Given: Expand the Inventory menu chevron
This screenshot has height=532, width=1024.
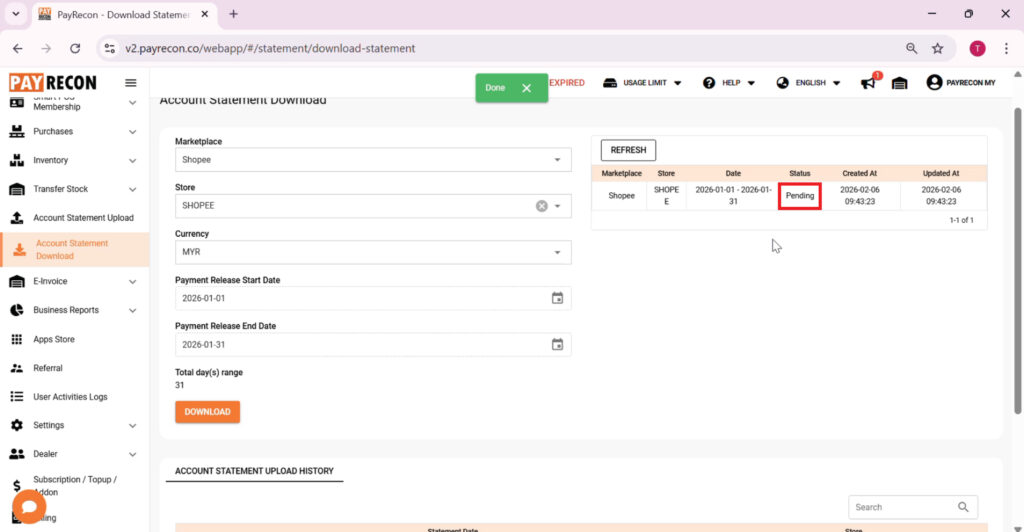Looking at the screenshot, I should 133,161.
